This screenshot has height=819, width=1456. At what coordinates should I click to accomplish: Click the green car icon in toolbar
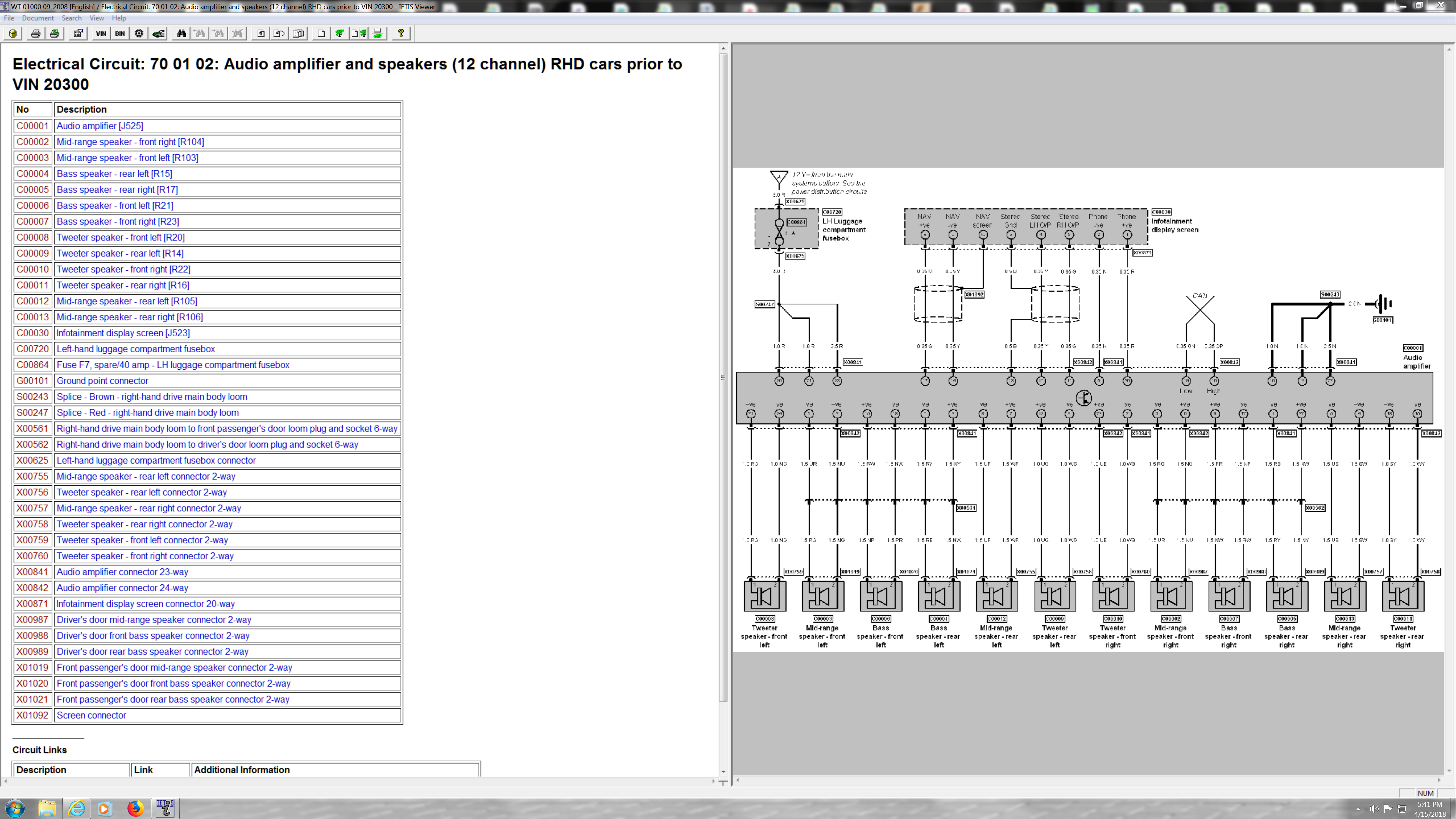[158, 33]
